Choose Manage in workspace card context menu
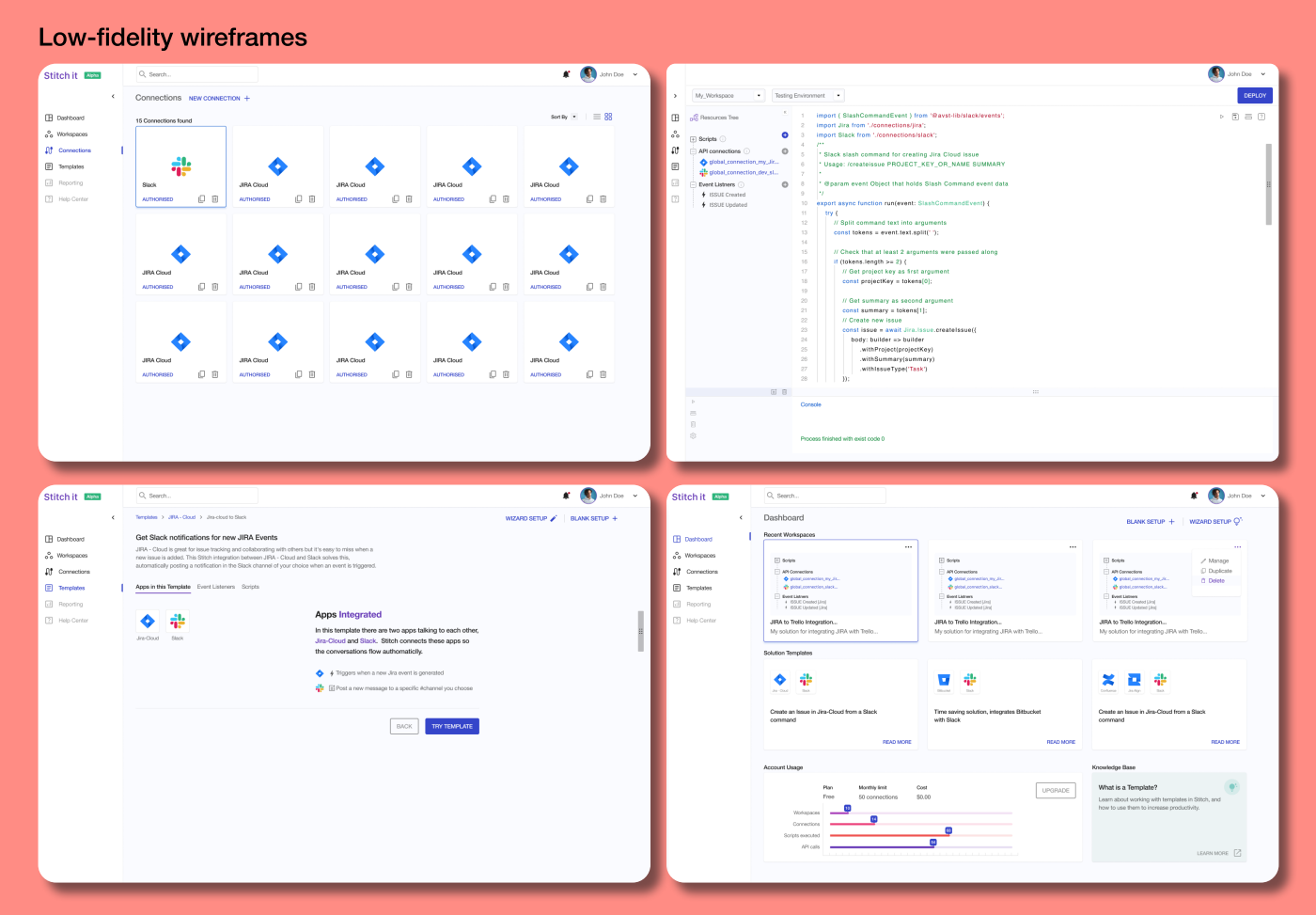The height and width of the screenshot is (915, 1316). pos(1214,560)
